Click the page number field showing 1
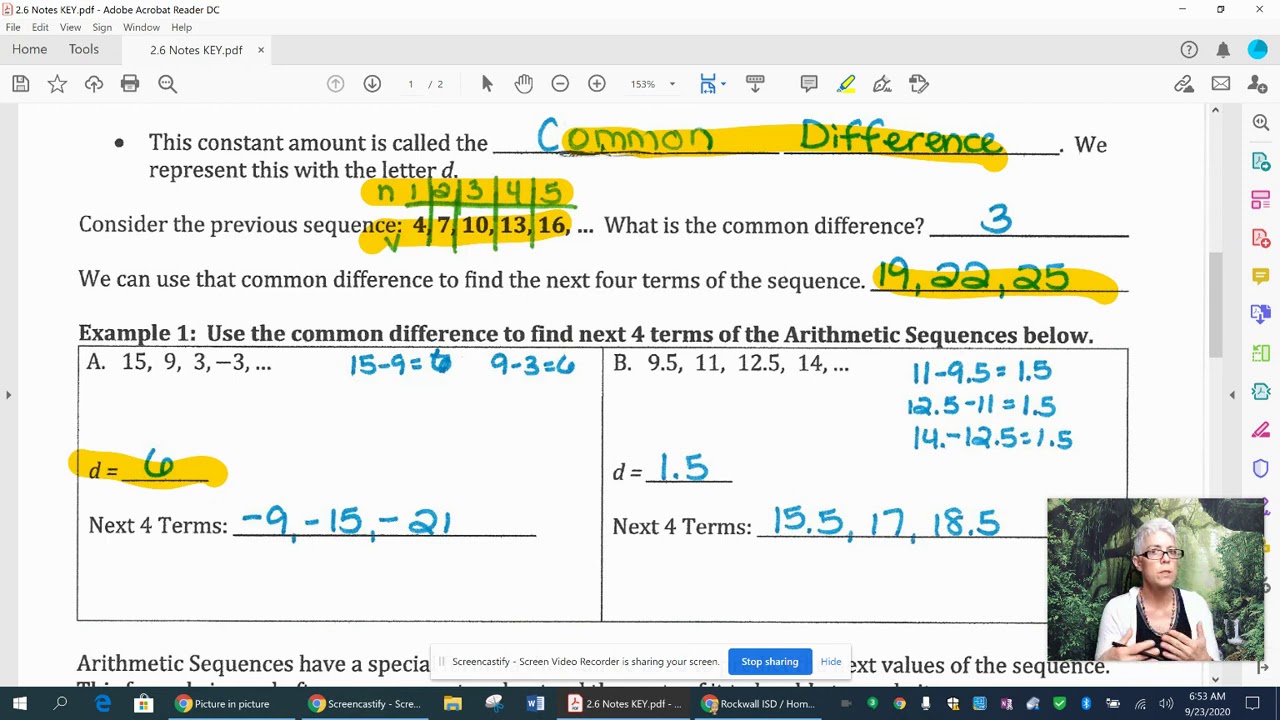This screenshot has width=1280, height=720. pyautogui.click(x=410, y=84)
